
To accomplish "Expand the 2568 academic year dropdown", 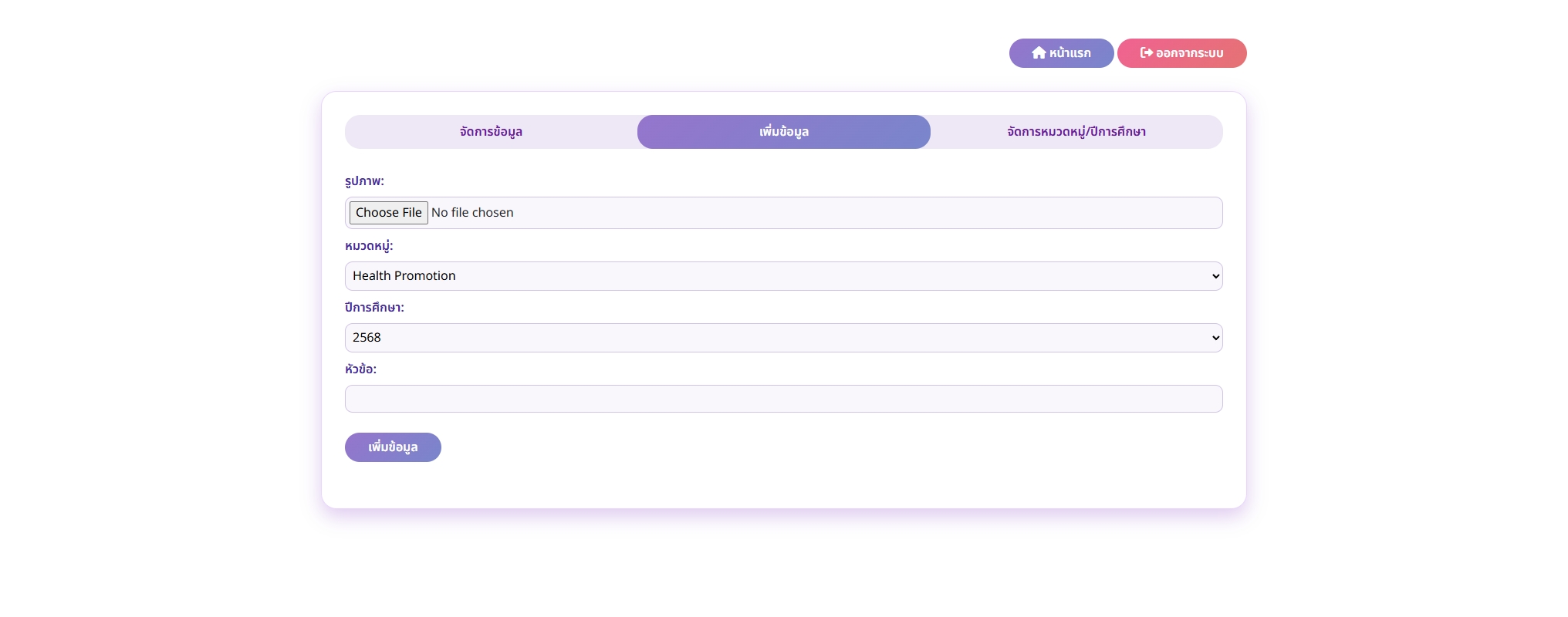I will 772,338.
